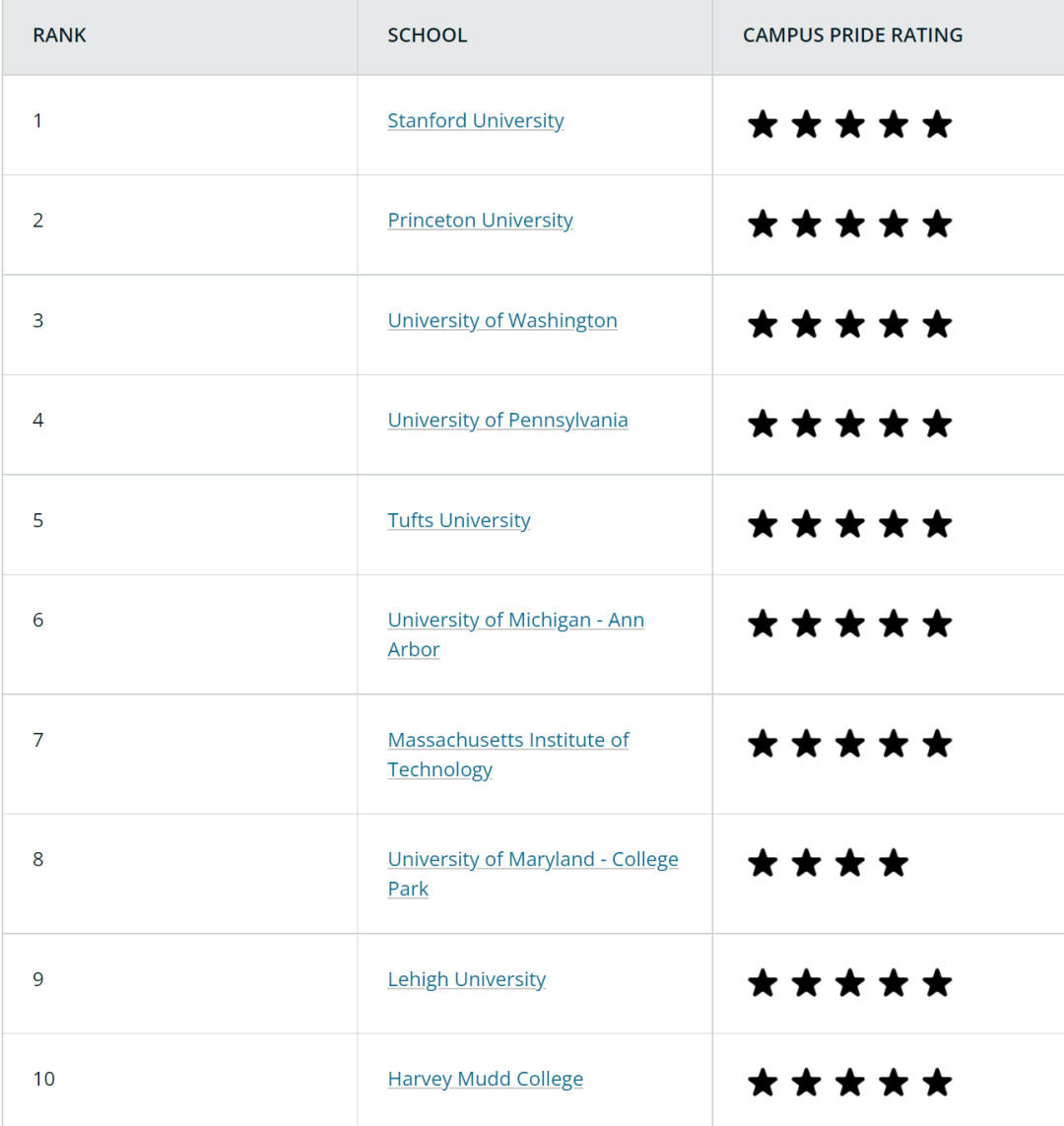Click third star in University of Washington row
Viewport: 1064px width, 1126px height.
pos(850,324)
